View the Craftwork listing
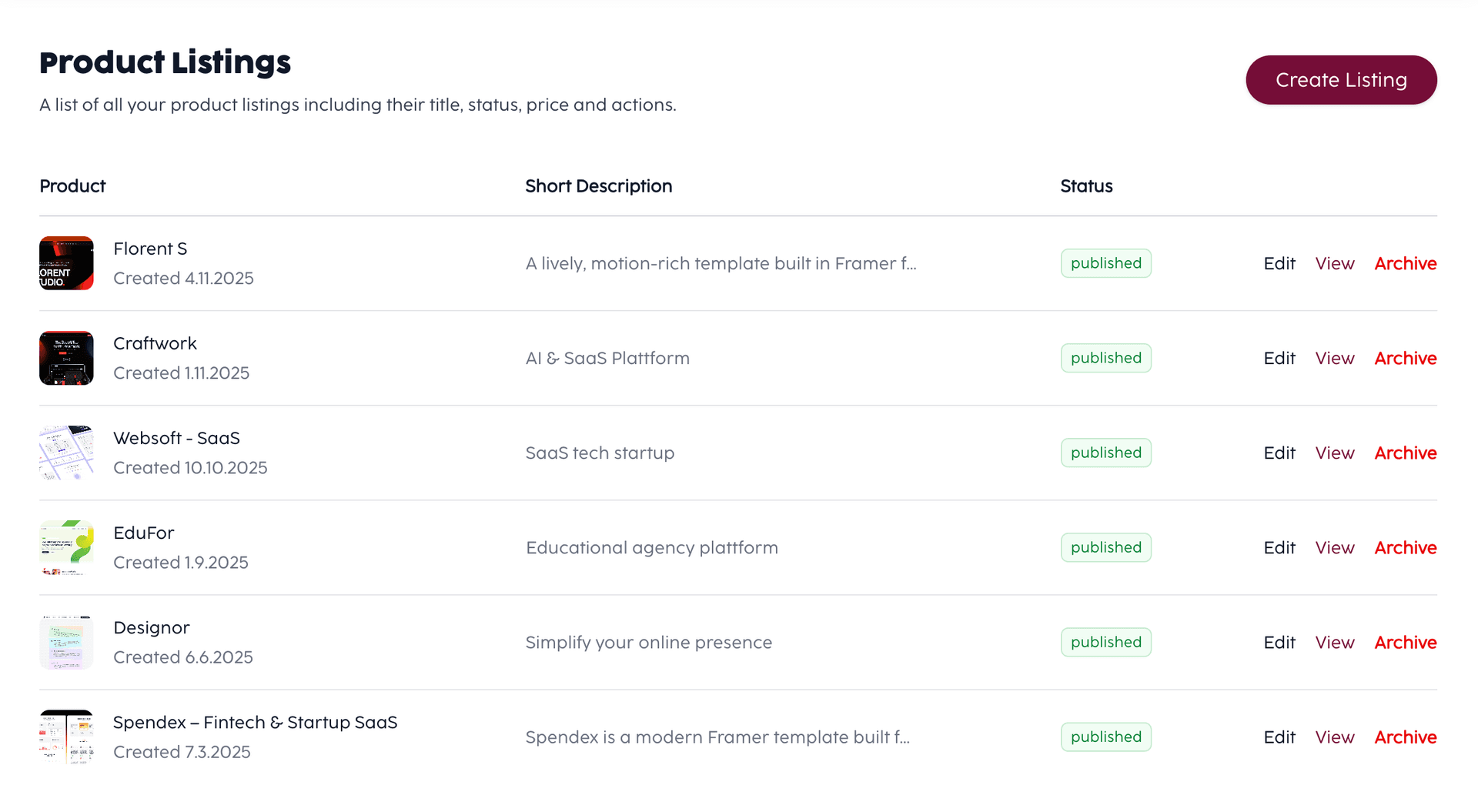Screen dimensions: 1478x812 (x=1334, y=358)
